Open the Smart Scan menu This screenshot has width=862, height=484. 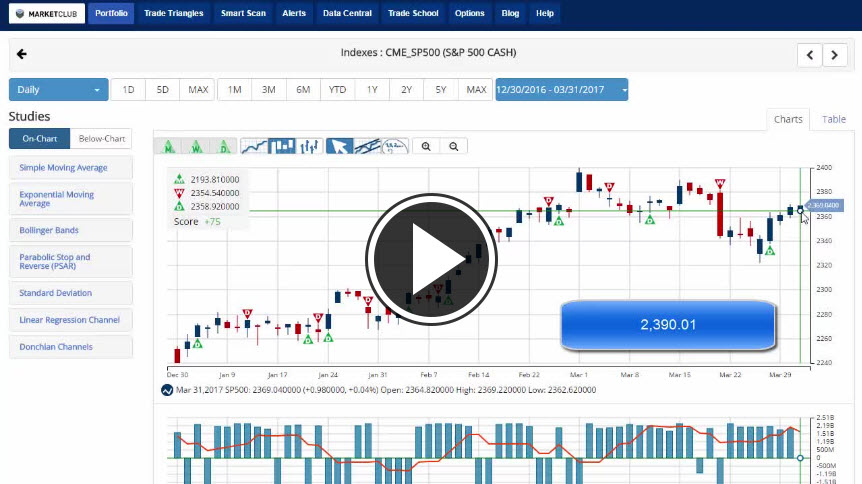[243, 13]
